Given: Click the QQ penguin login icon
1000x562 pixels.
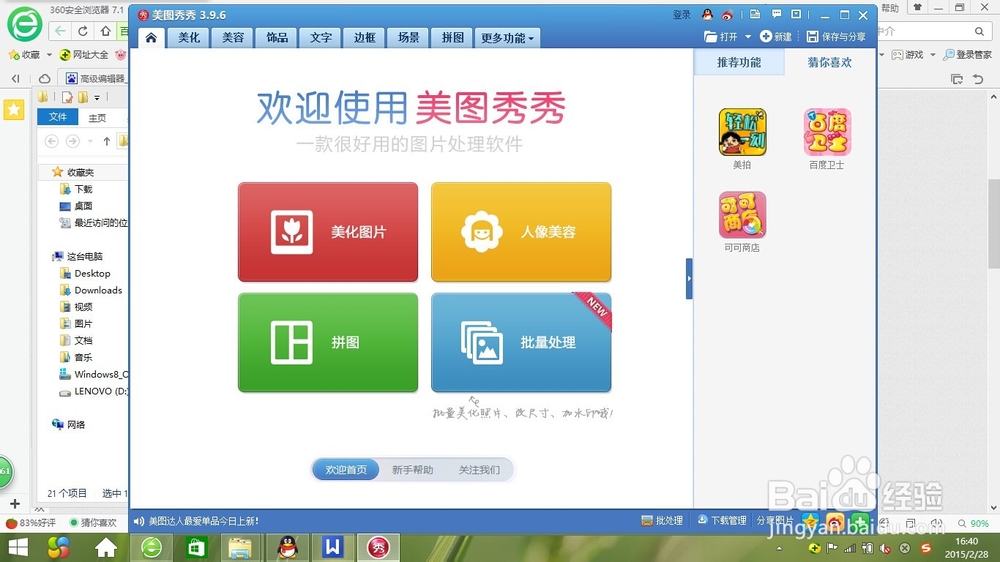Looking at the screenshot, I should point(707,15).
